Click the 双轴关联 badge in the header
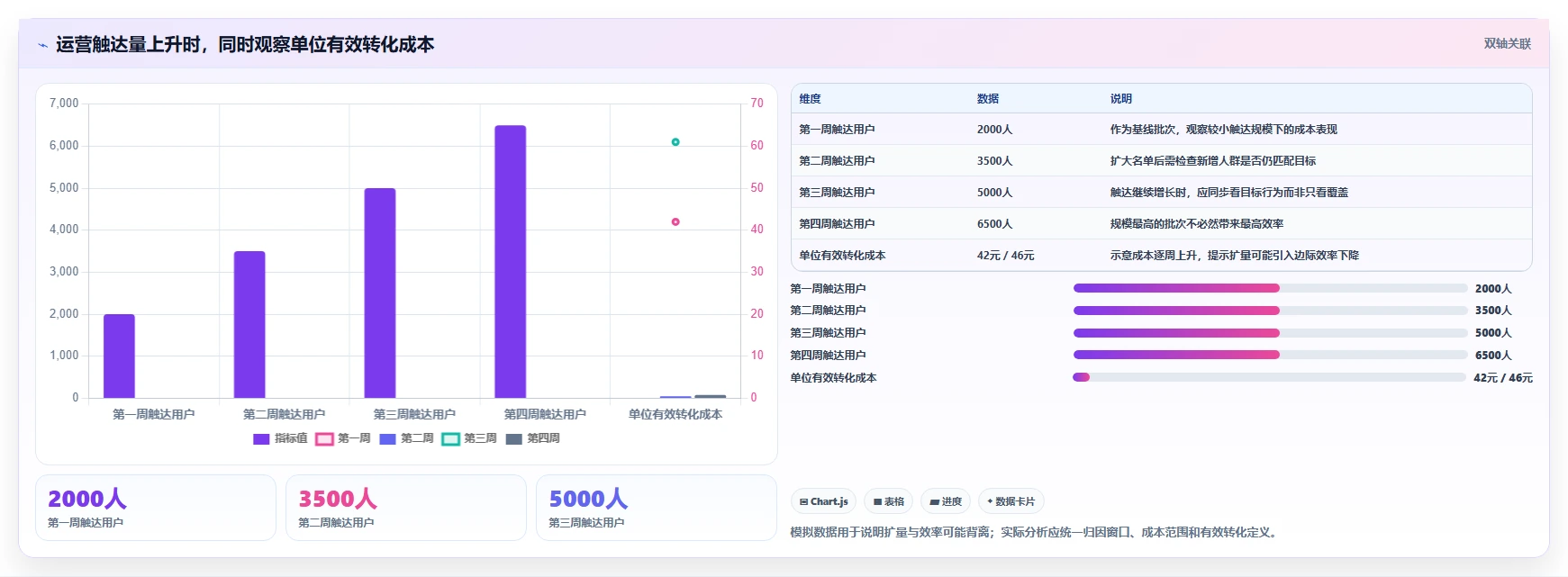 pyautogui.click(x=1507, y=43)
